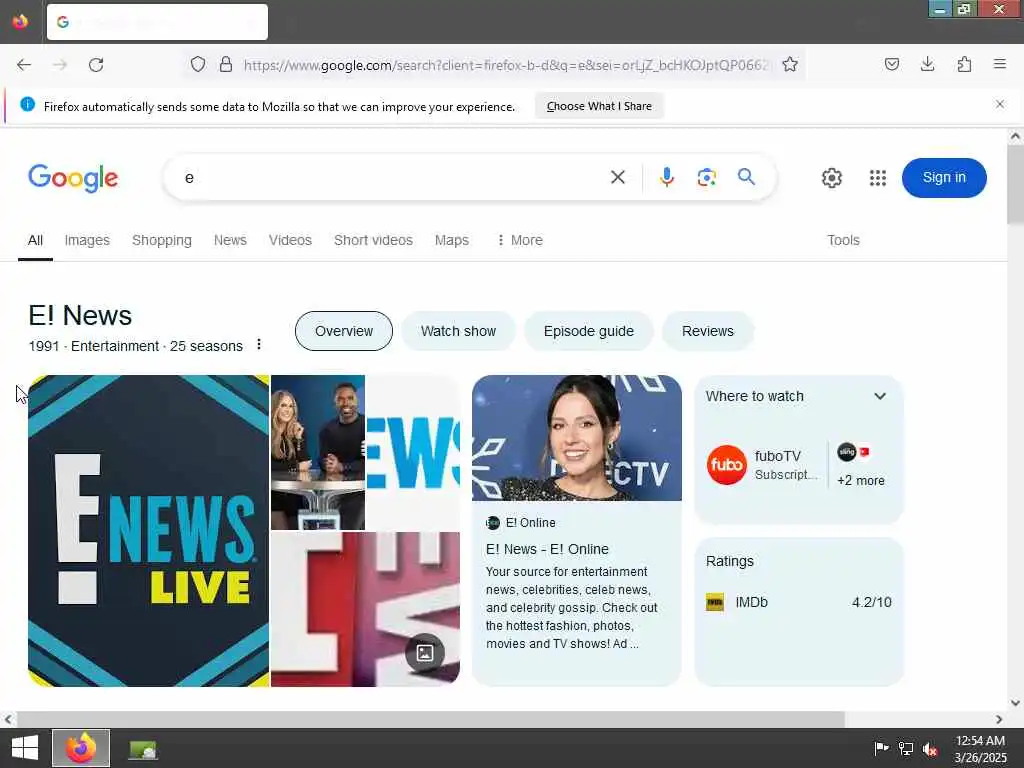
Task: Open the extensions puzzle icon
Action: [964, 64]
